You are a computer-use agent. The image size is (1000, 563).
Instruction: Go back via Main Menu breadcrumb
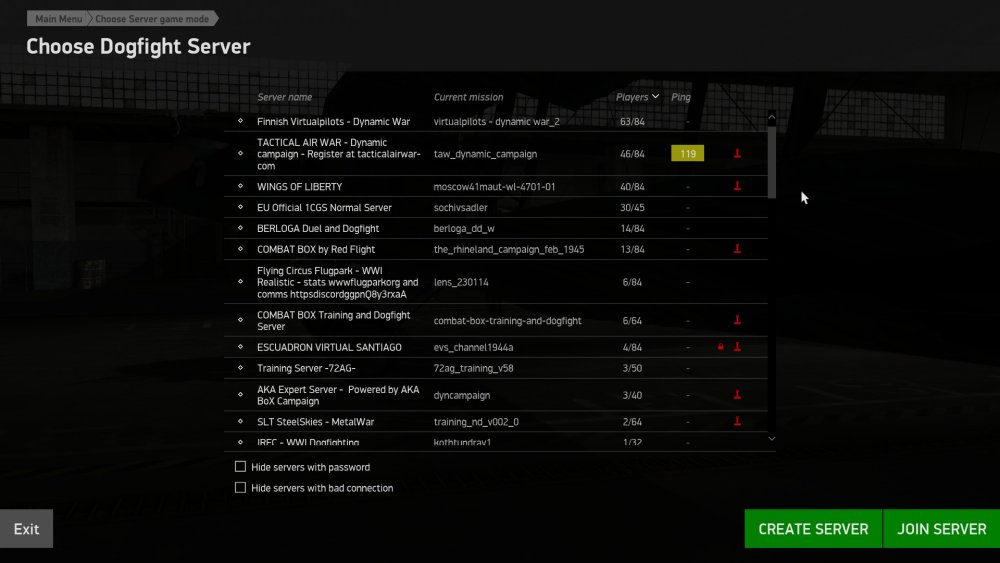[57, 18]
